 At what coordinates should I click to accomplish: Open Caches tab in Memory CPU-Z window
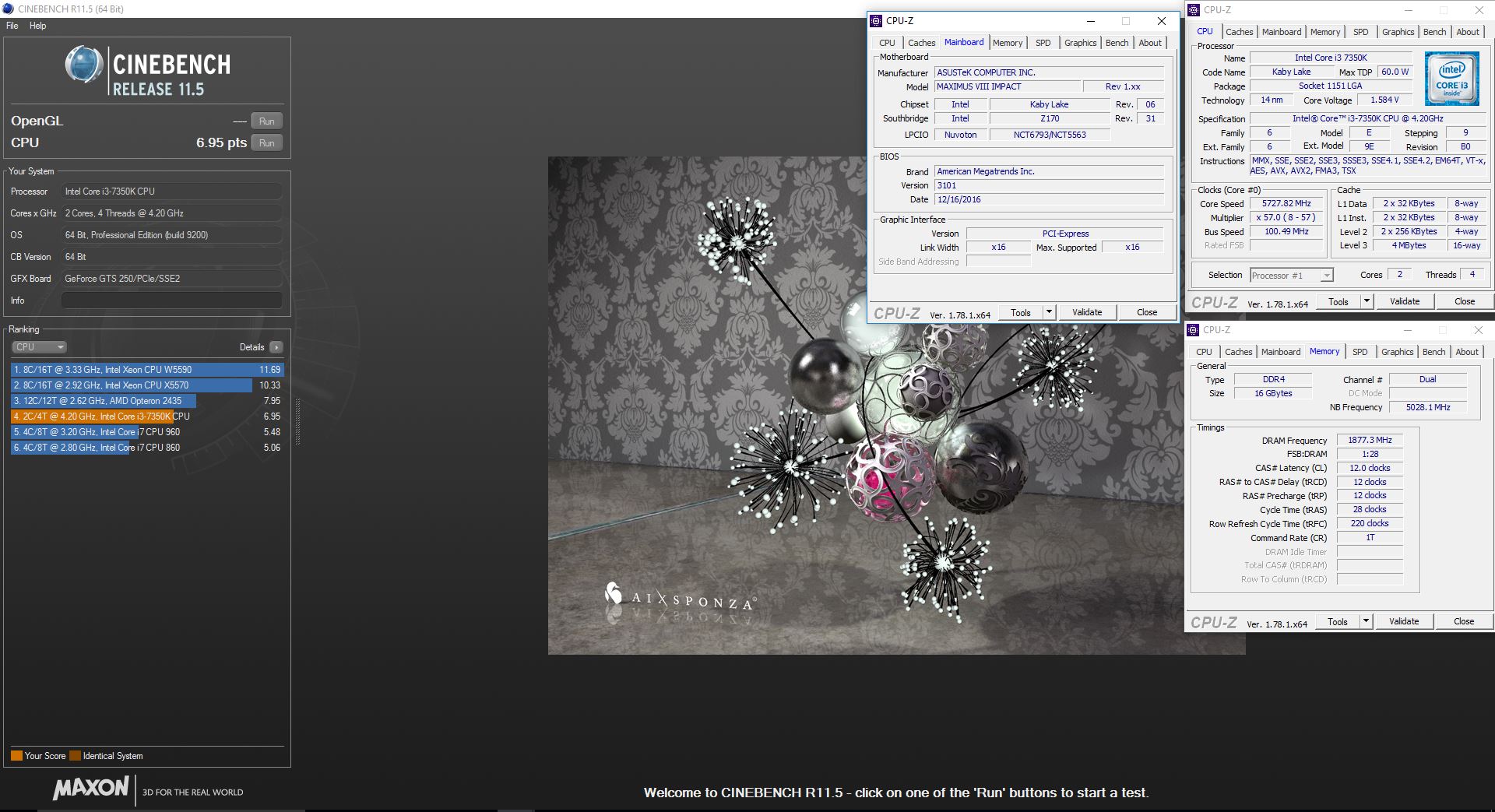click(x=1238, y=352)
